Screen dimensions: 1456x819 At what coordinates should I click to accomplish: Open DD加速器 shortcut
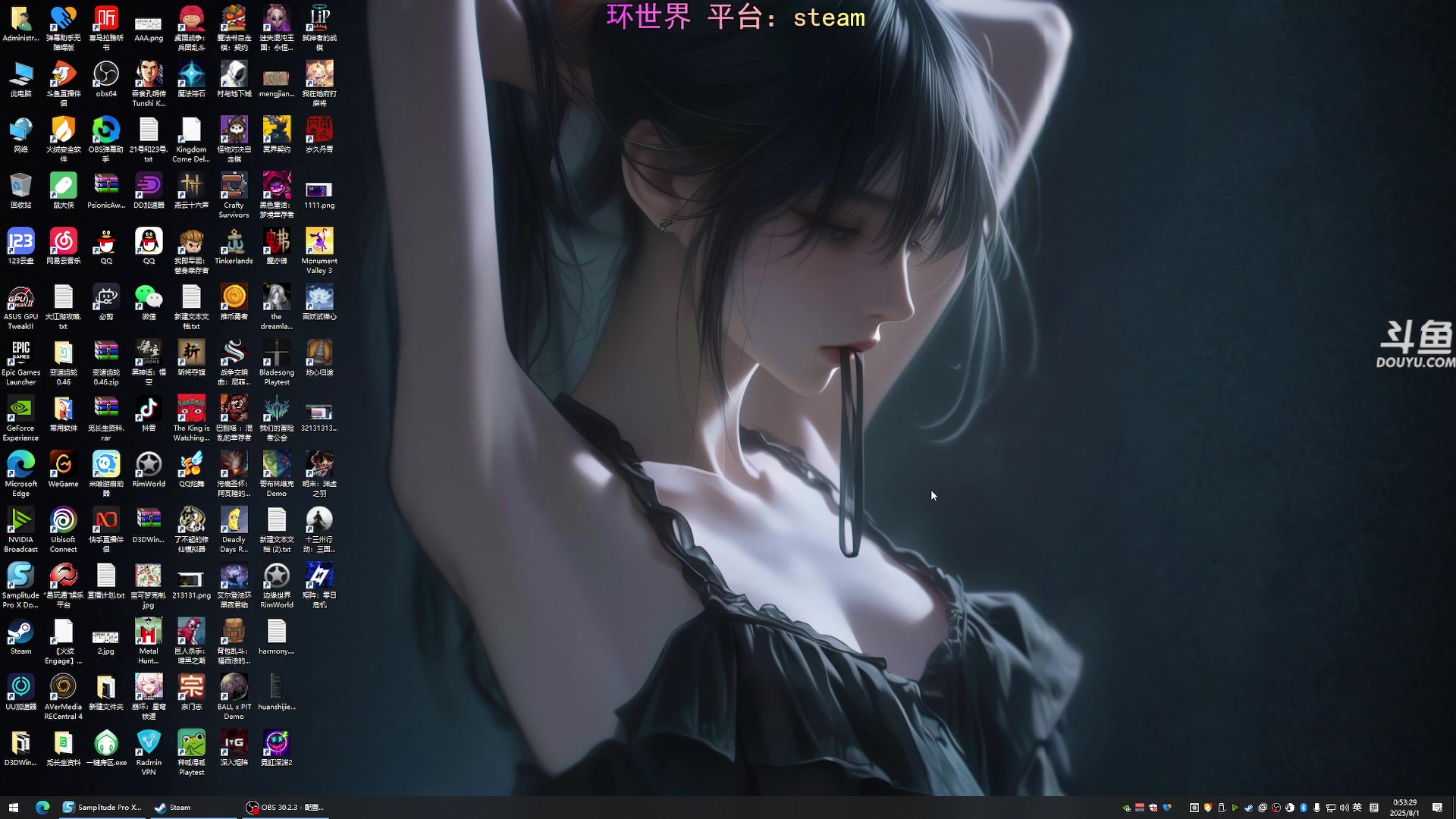[x=149, y=191]
